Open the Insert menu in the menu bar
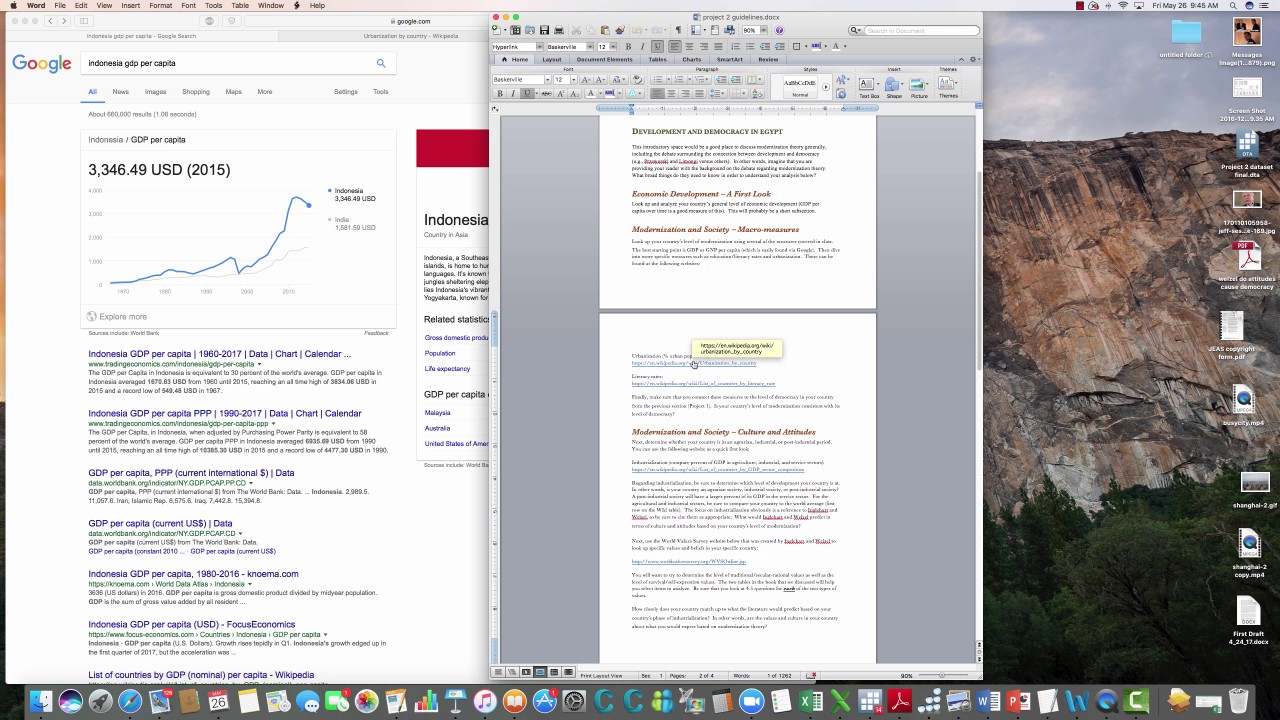The width and height of the screenshot is (1280, 720). pos(130,5)
